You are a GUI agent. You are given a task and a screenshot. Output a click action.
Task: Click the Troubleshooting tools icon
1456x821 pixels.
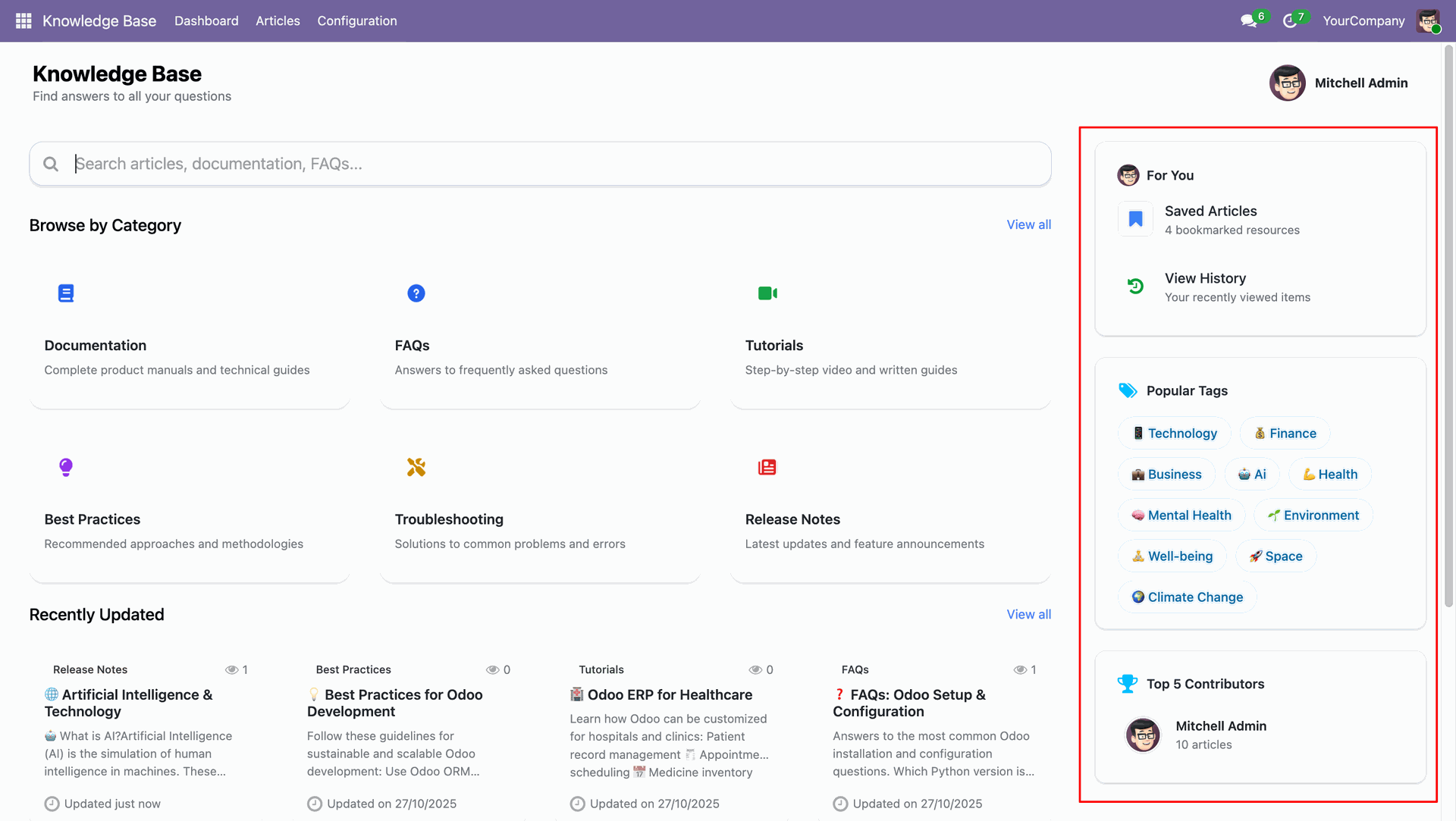(416, 467)
